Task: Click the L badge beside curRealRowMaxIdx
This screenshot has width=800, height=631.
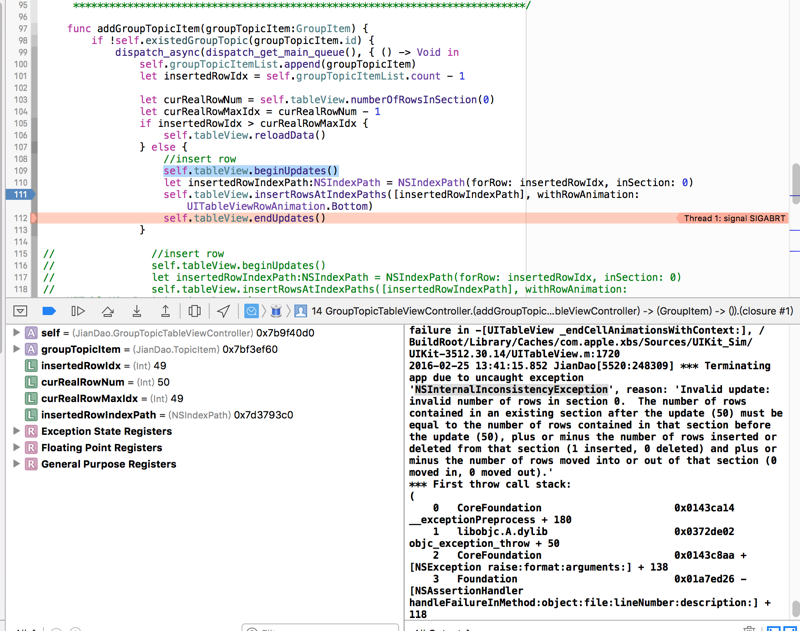Action: pos(31,398)
